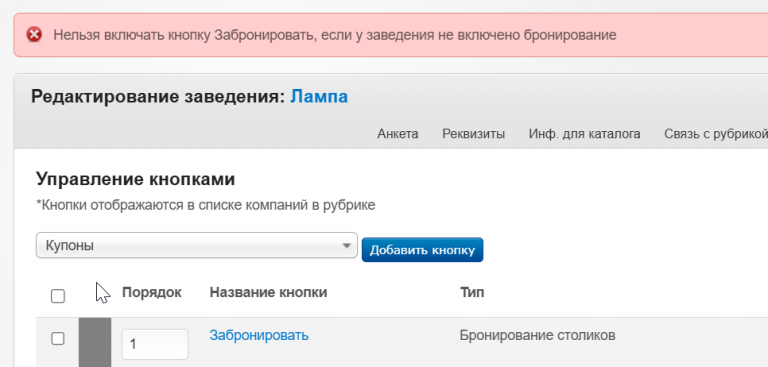This screenshot has width=768, height=367.
Task: Open the Забронировать button link
Action: pos(259,335)
